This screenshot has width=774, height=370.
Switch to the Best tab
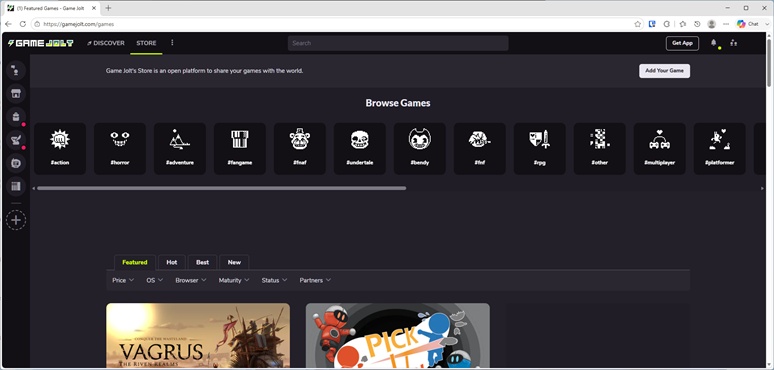pyautogui.click(x=202, y=262)
